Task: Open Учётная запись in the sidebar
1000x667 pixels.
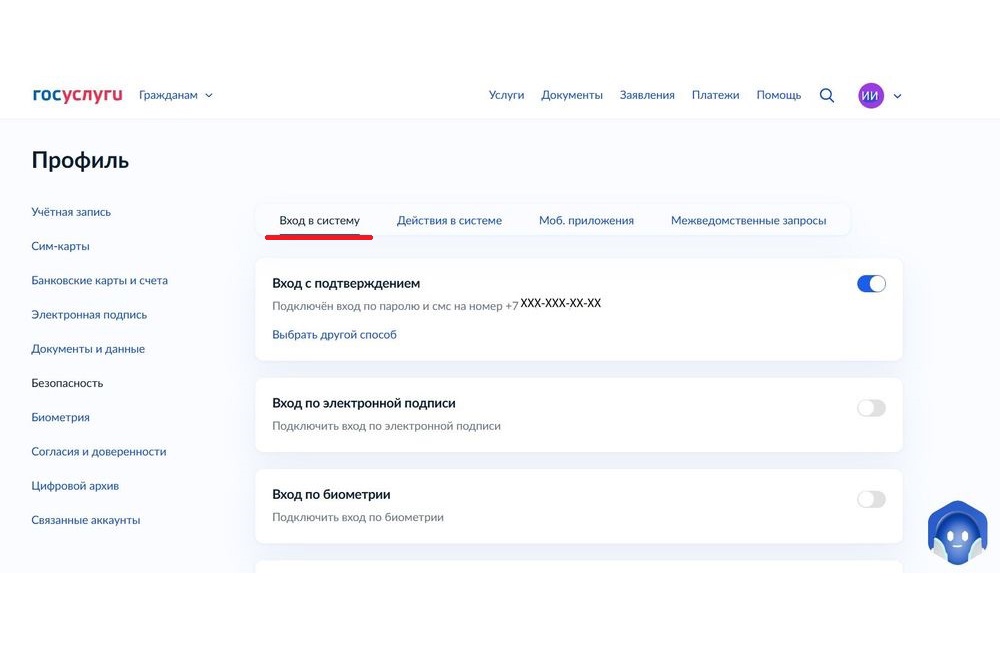Action: (x=71, y=212)
